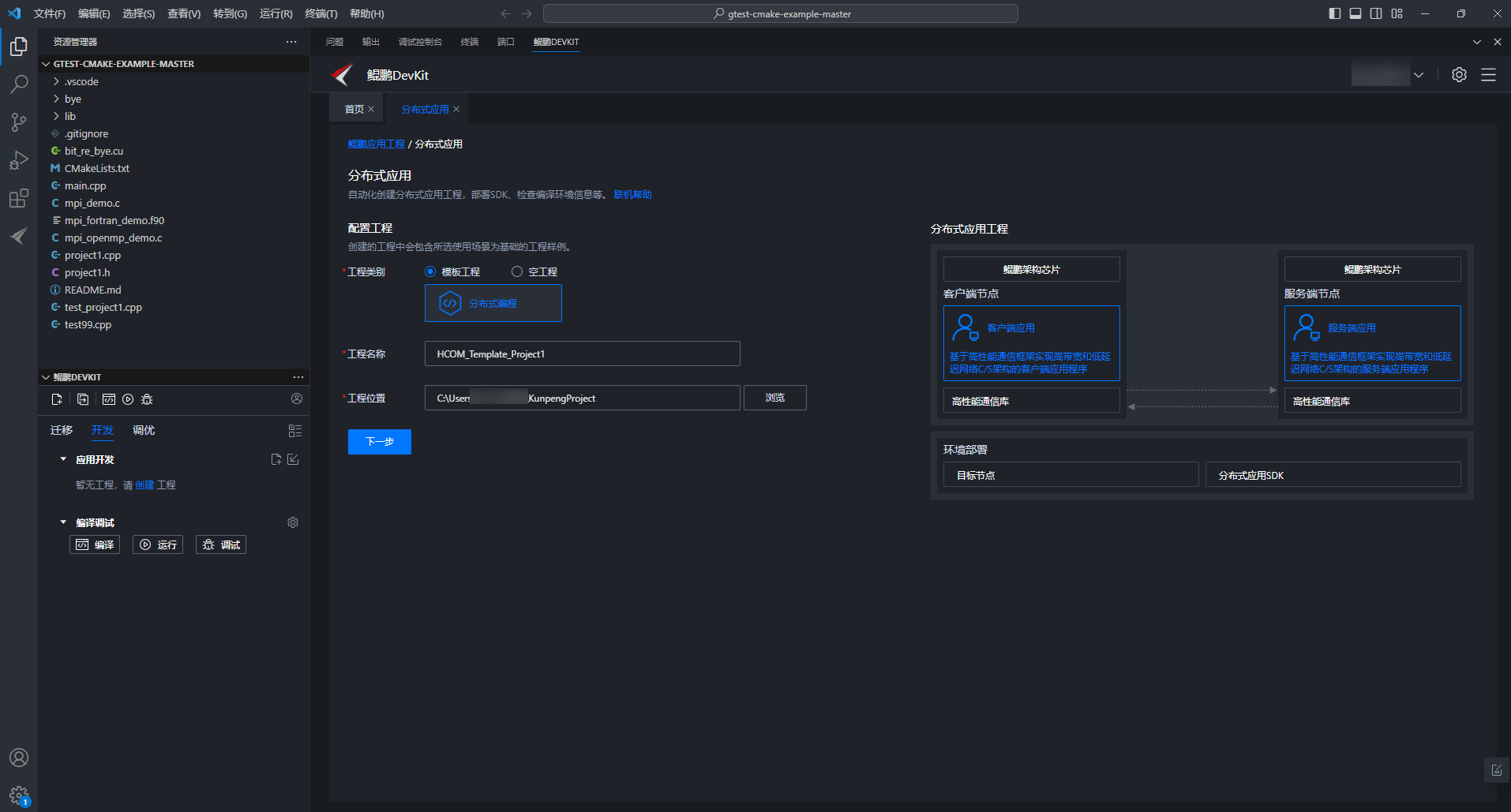
Task: Click 工程名称 input field
Action: click(x=583, y=354)
